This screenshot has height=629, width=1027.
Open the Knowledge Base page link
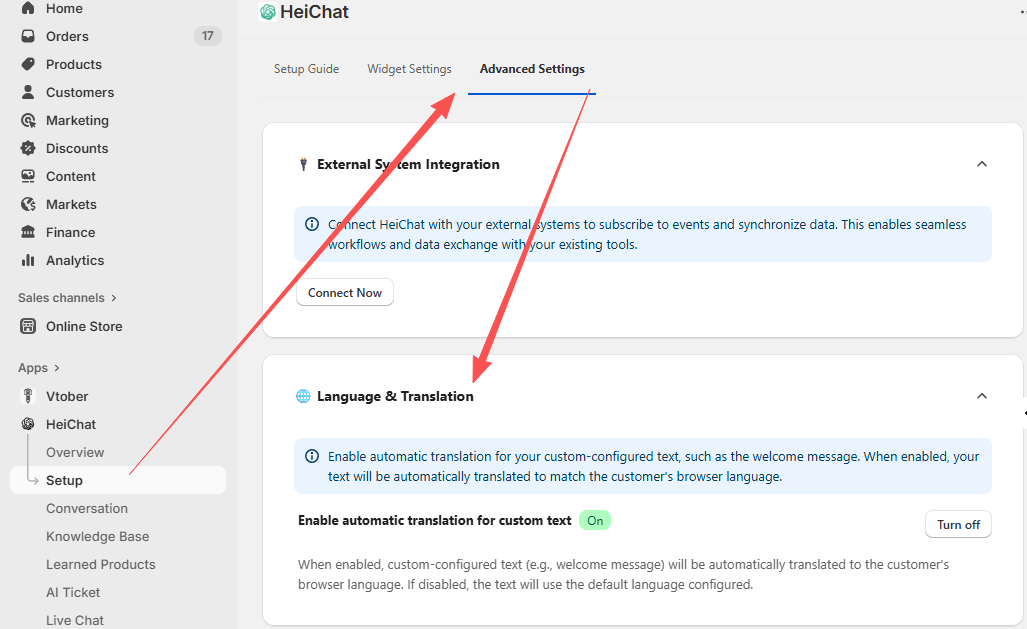pyautogui.click(x=97, y=536)
